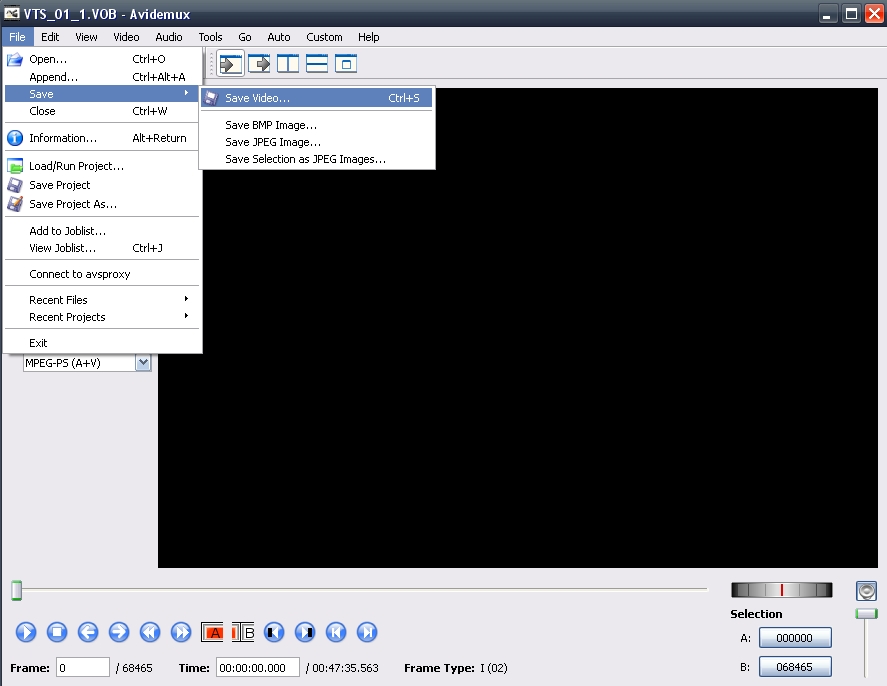
Task: Open the Help menu
Action: coord(368,37)
